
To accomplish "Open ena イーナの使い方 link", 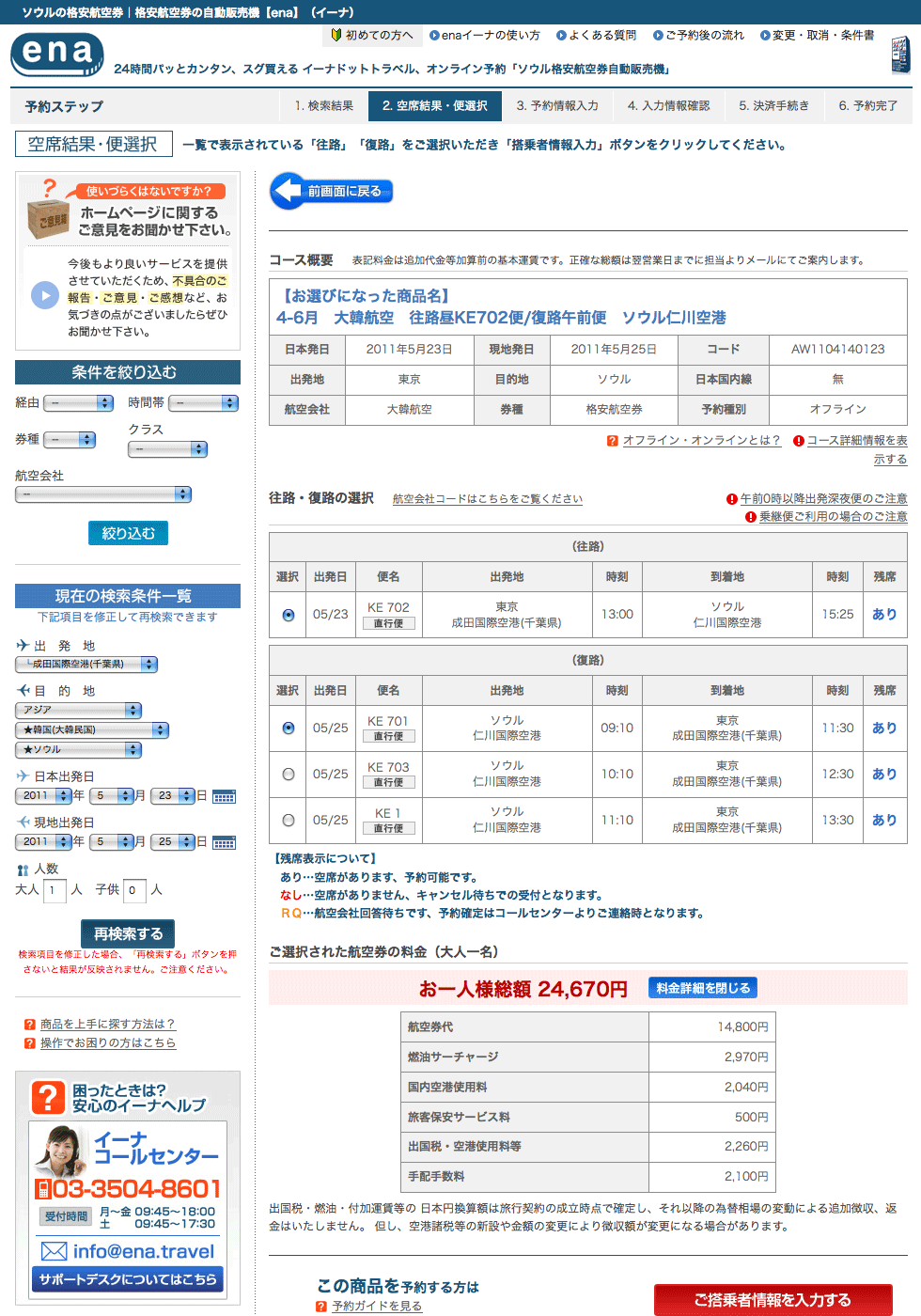I will 485,36.
